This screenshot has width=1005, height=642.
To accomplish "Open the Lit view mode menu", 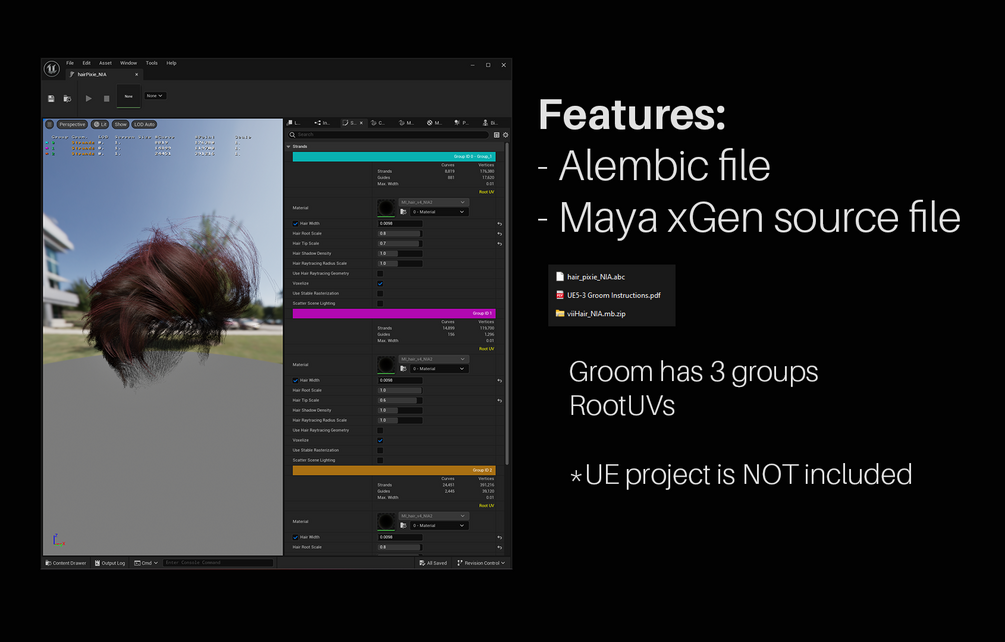I will point(100,124).
